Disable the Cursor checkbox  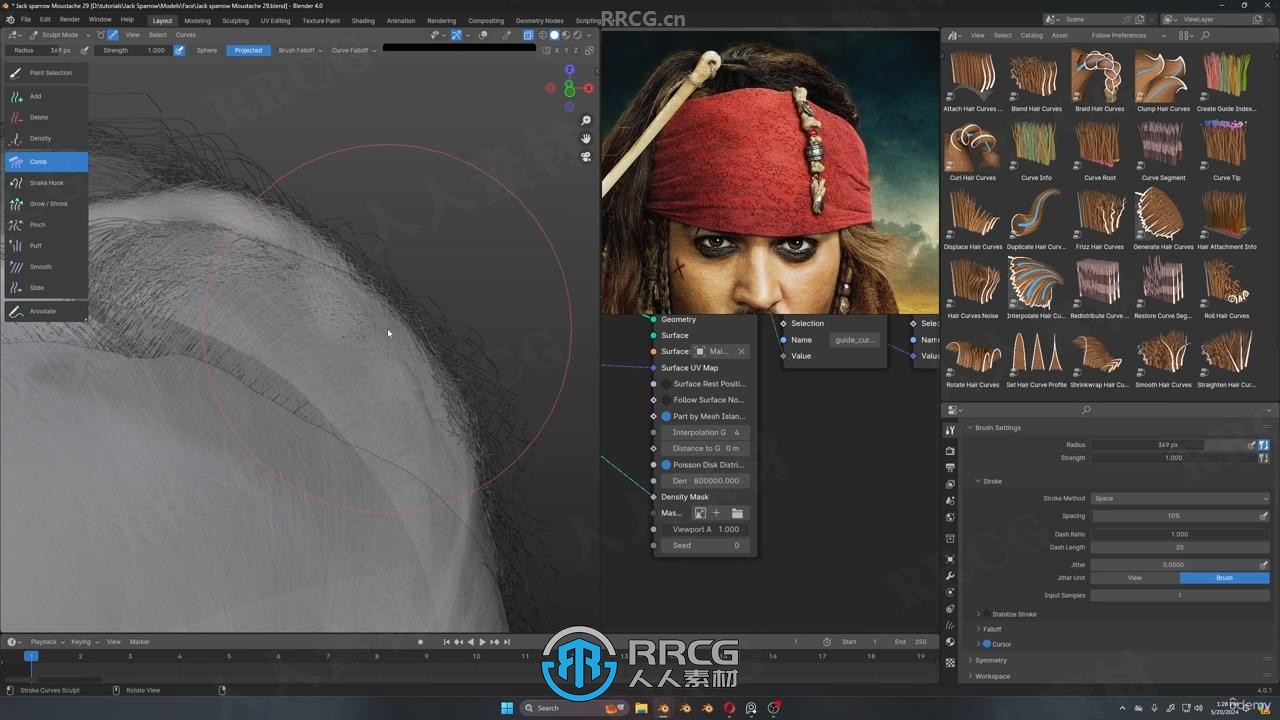click(x=987, y=644)
